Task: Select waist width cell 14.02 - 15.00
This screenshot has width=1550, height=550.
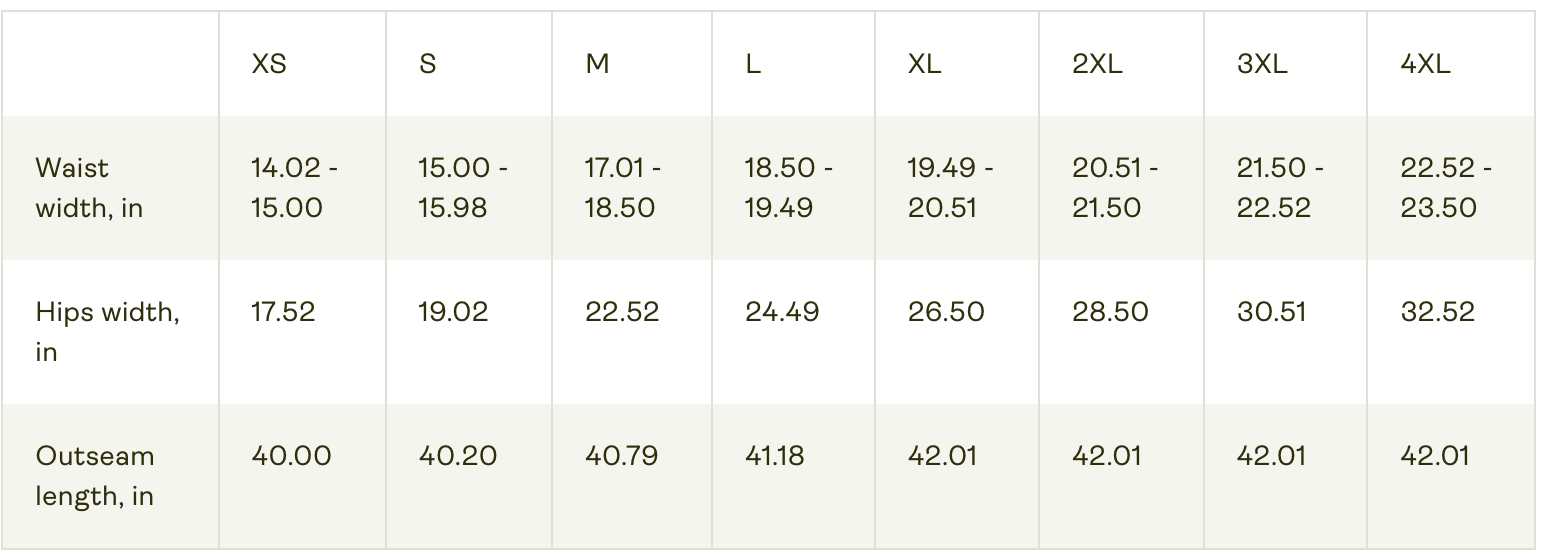Action: (x=294, y=188)
